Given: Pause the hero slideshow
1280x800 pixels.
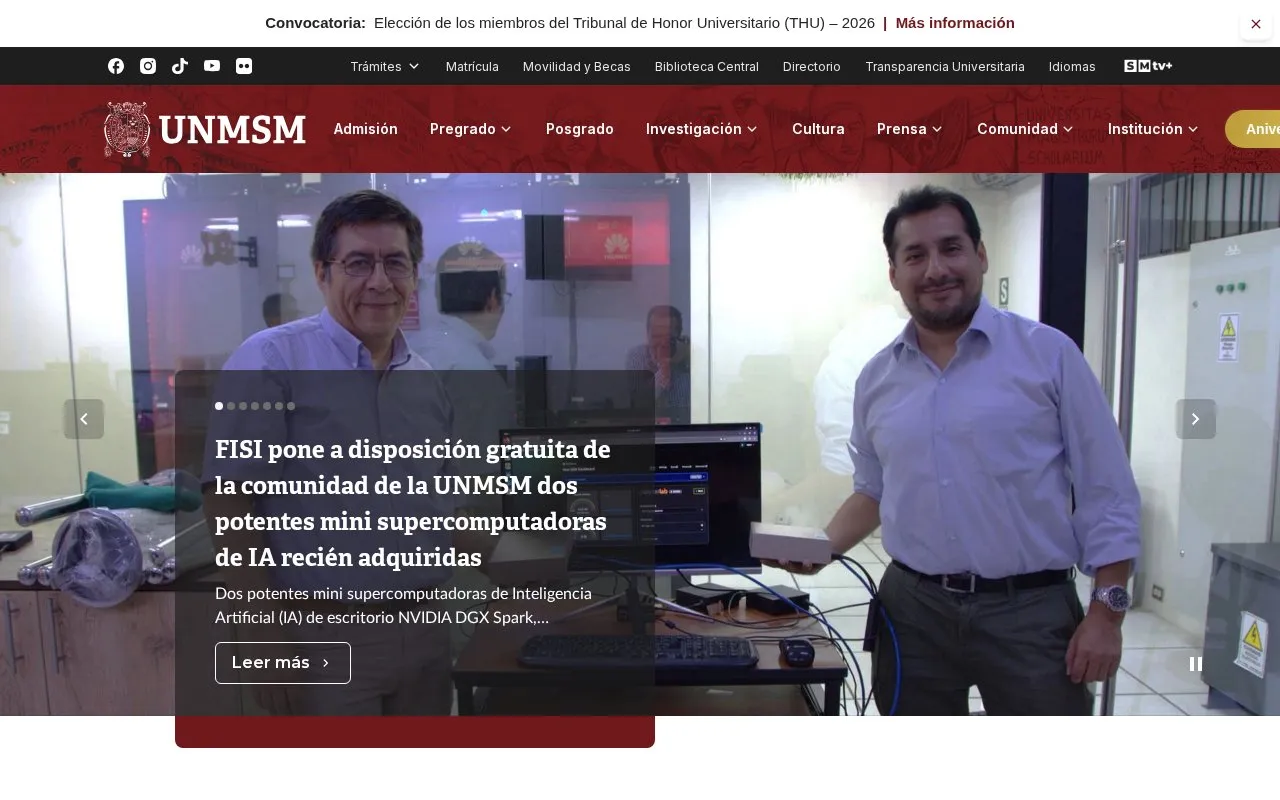Looking at the screenshot, I should [x=1196, y=664].
